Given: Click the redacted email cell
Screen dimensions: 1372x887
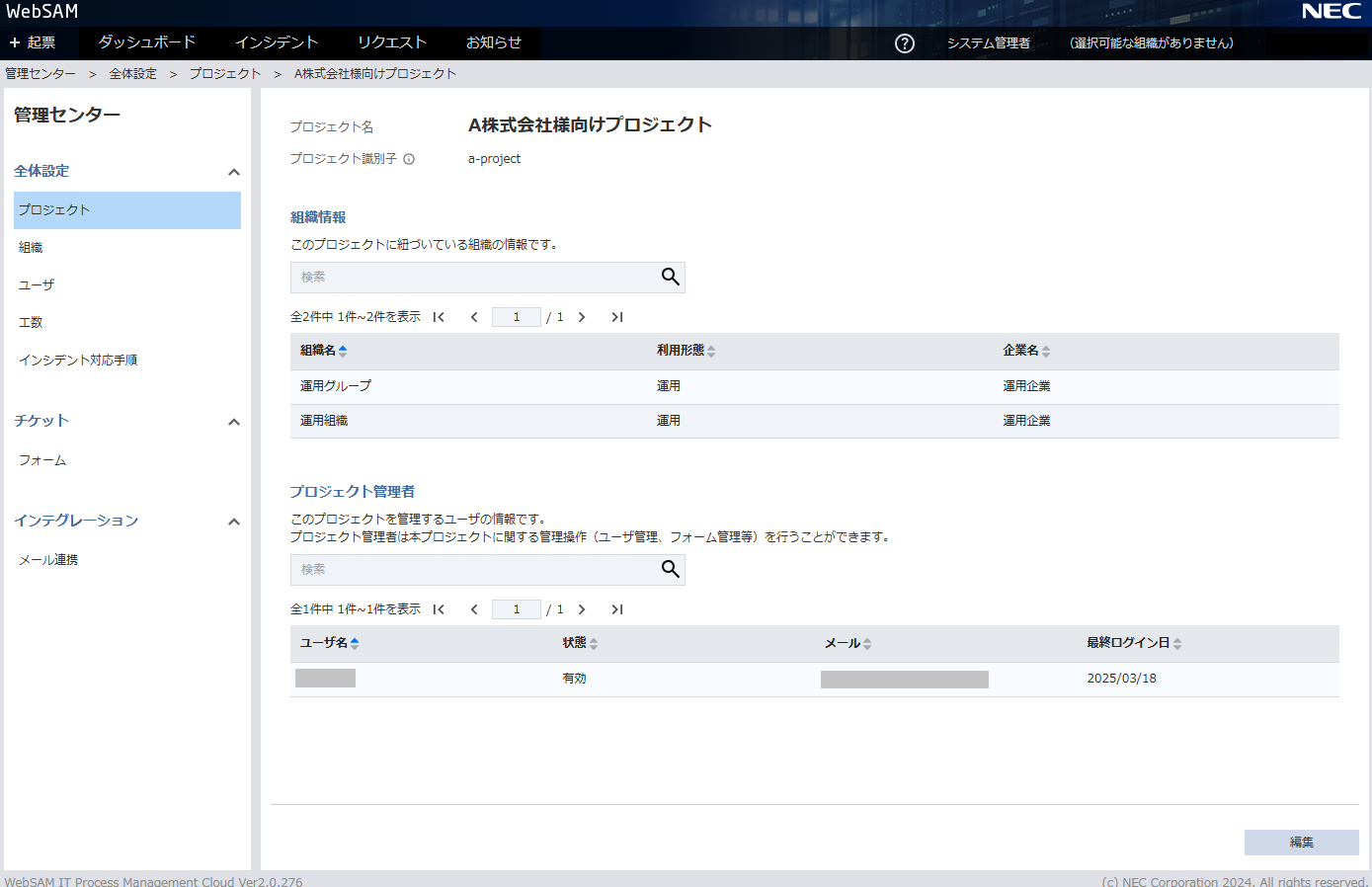Looking at the screenshot, I should point(904,680).
